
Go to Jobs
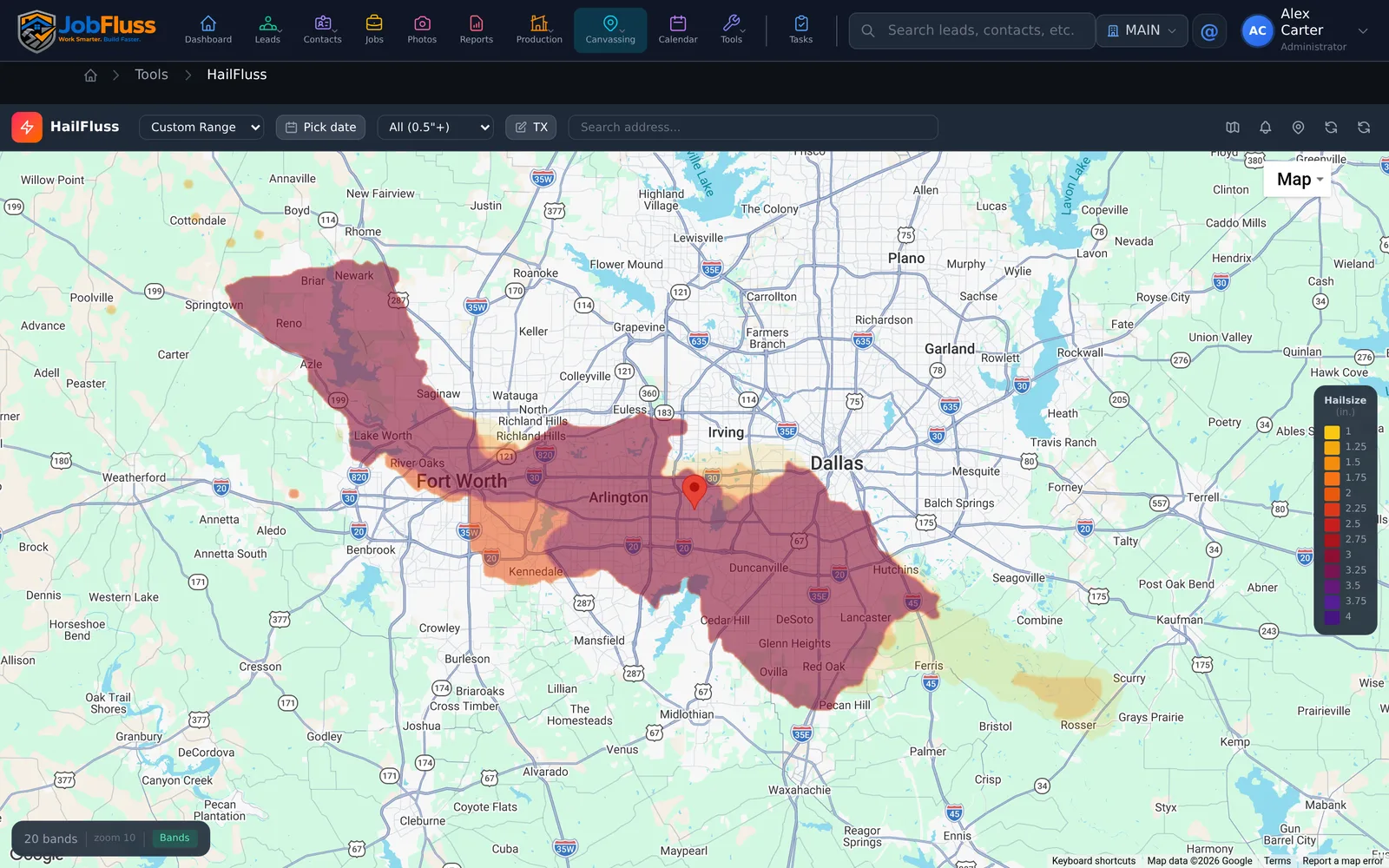coord(374,30)
